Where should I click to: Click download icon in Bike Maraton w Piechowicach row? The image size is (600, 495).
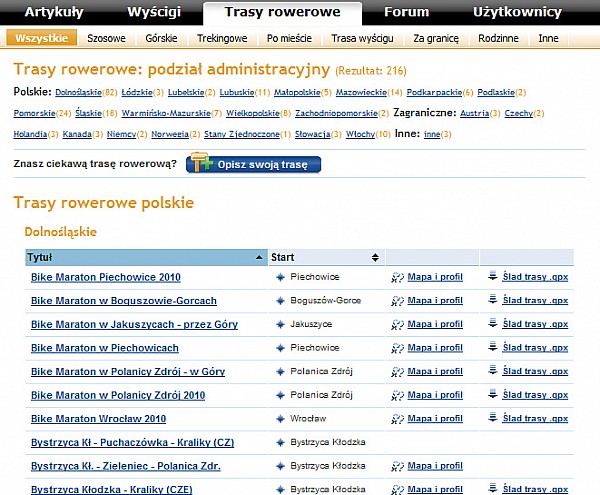click(x=493, y=347)
